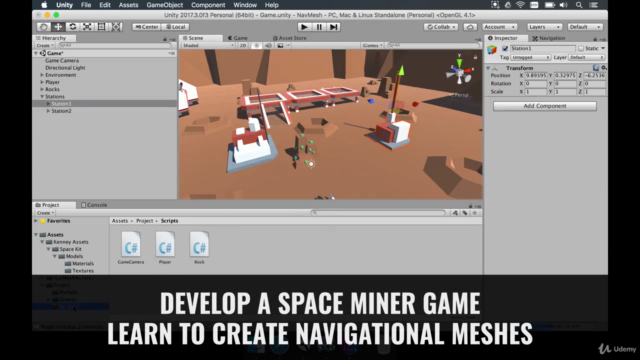Click the Add Component button
The height and width of the screenshot is (360, 640).
[544, 106]
